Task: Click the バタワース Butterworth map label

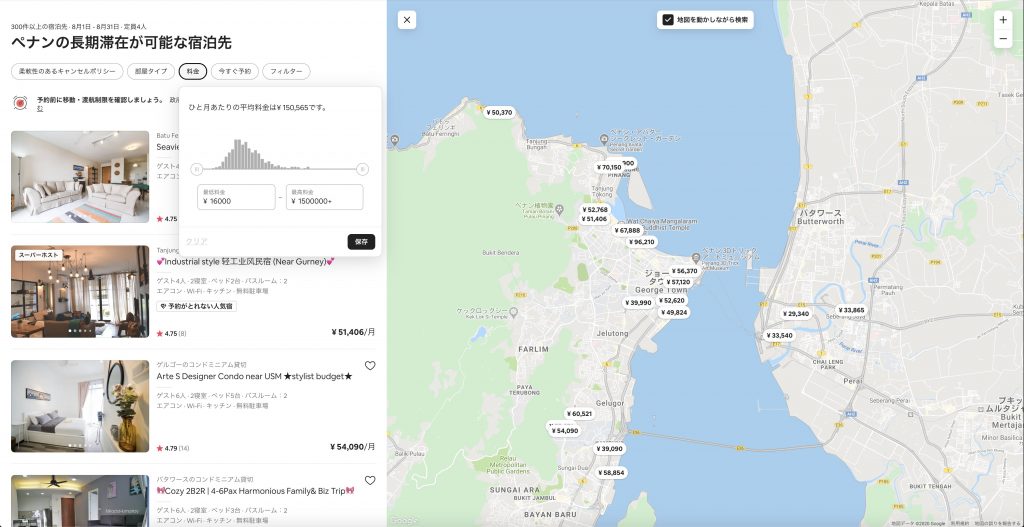Action: click(820, 217)
